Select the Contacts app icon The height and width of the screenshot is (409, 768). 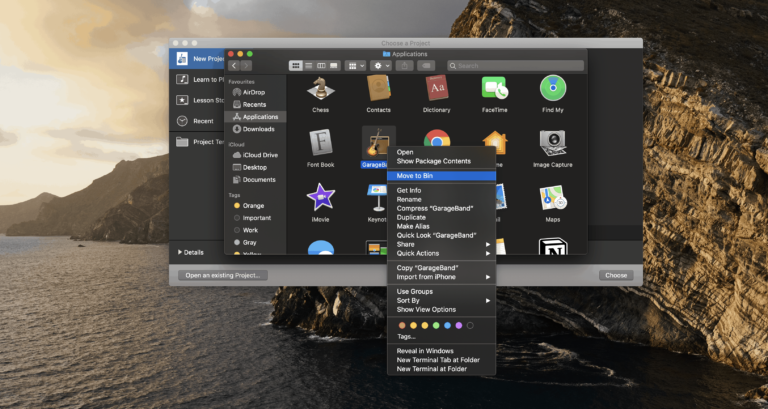click(x=378, y=89)
